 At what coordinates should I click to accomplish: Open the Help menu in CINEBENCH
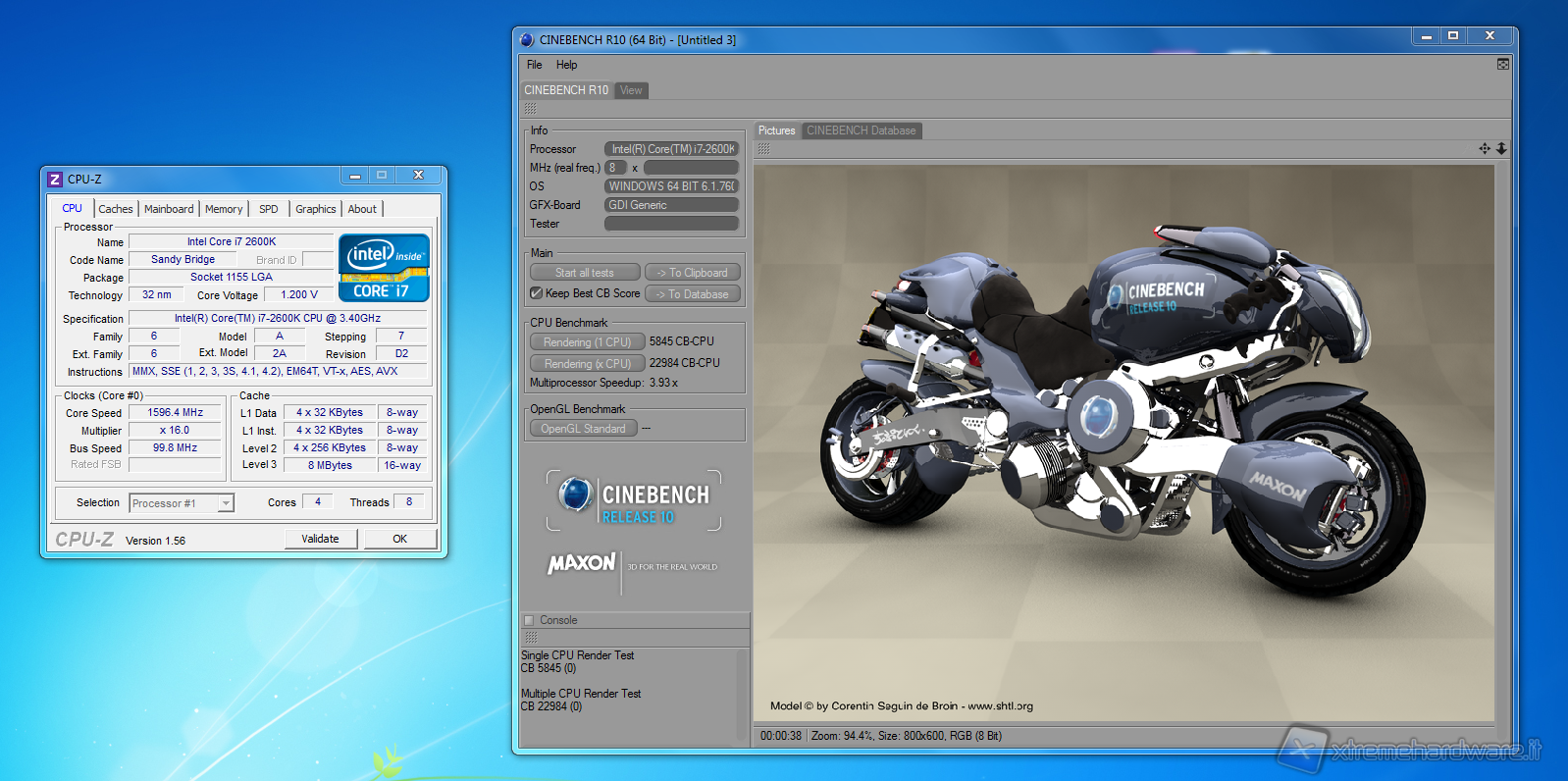566,65
